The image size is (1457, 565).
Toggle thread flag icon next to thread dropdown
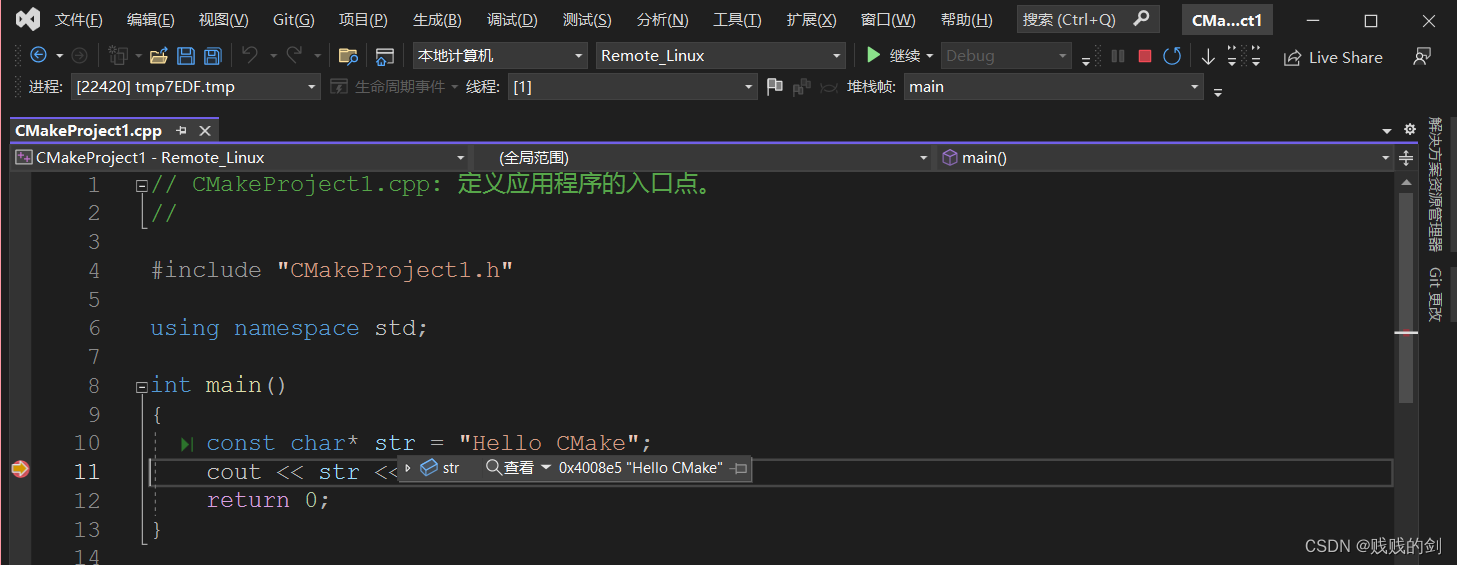pos(774,87)
